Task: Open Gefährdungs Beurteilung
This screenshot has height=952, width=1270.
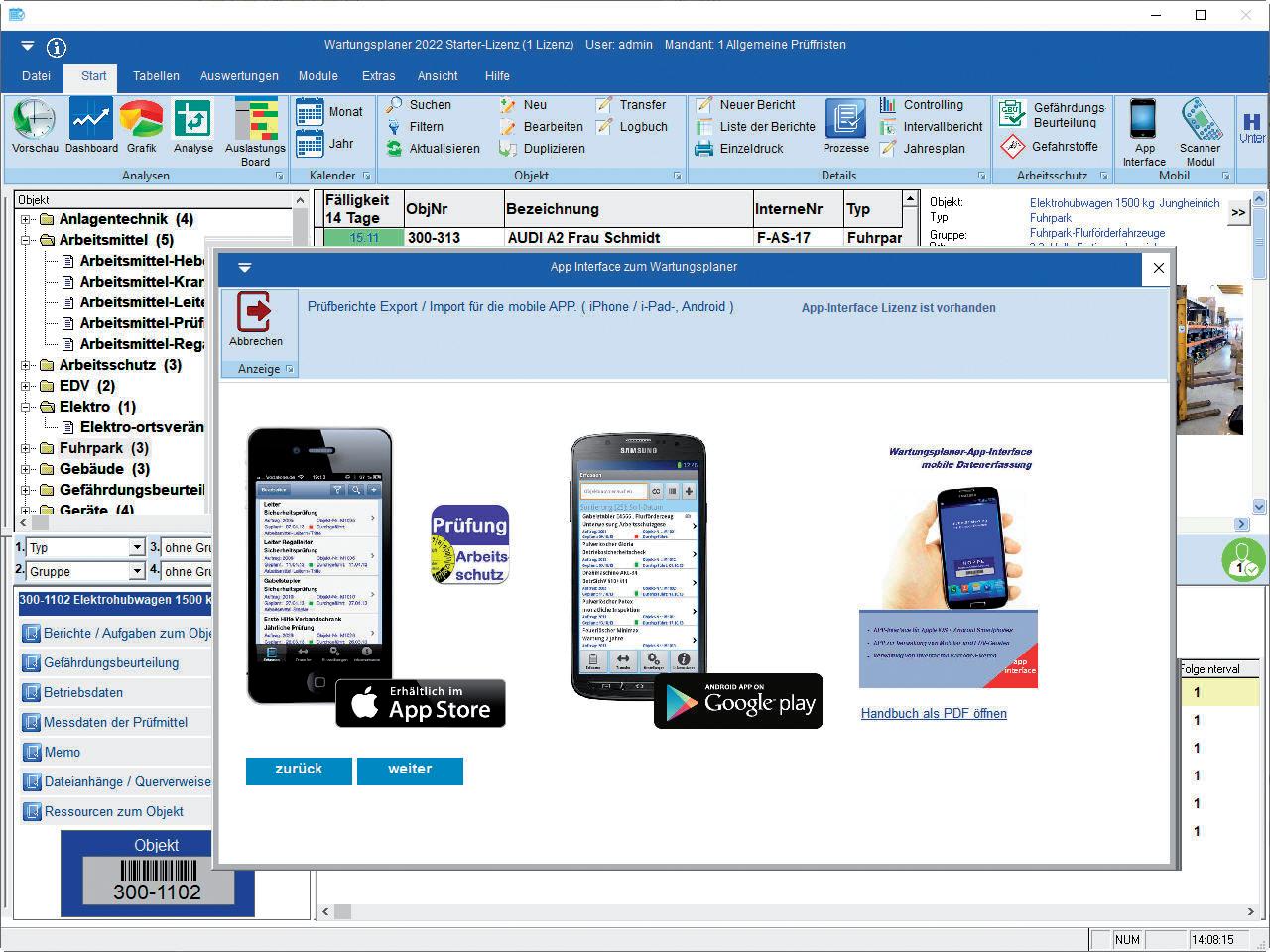Action: (x=1053, y=114)
